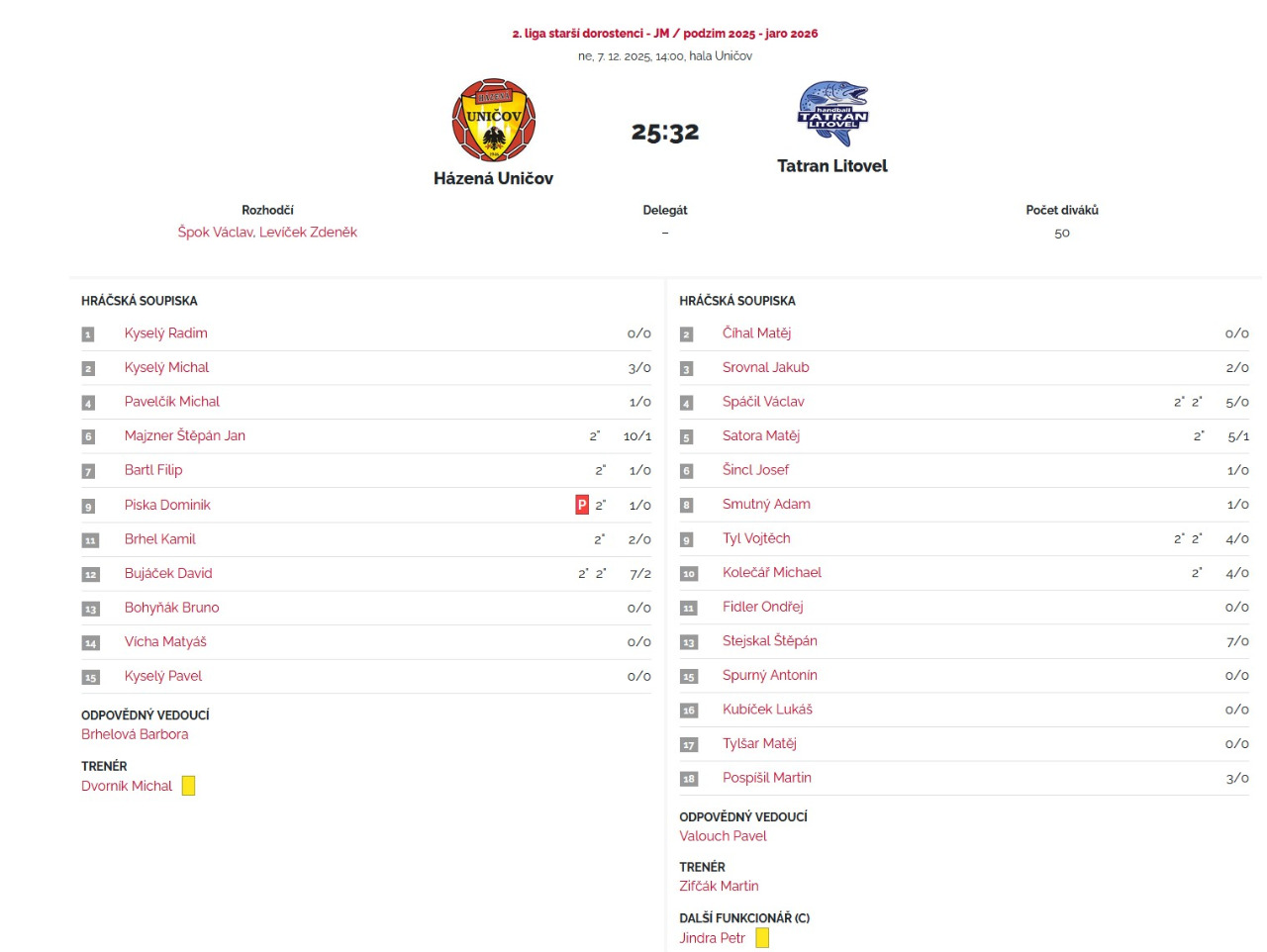Click the Tatran Litovel team name

click(x=832, y=165)
